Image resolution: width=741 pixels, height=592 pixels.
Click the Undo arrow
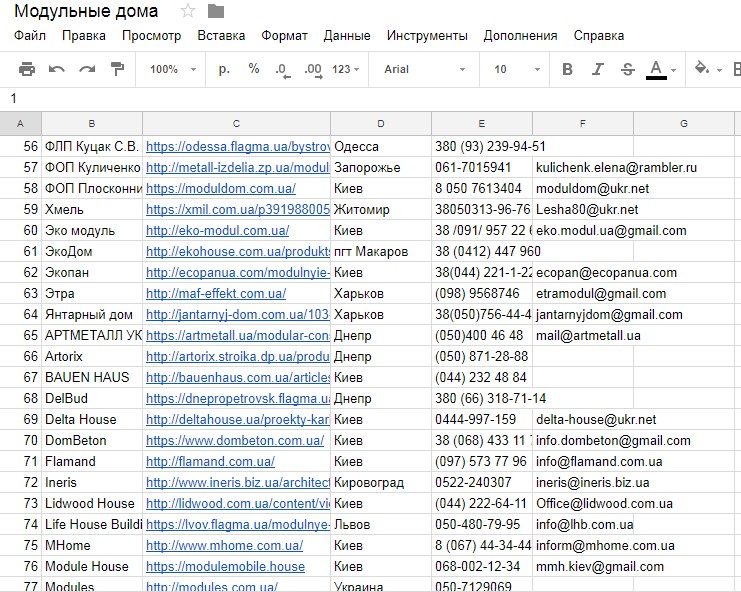tap(57, 69)
